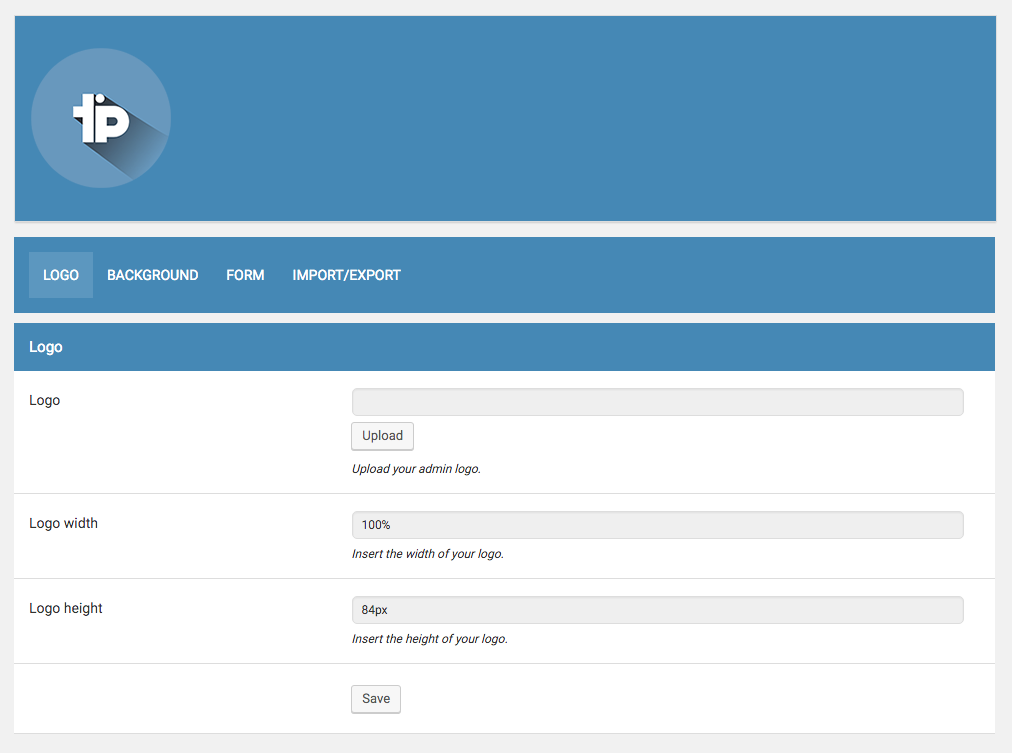Click the Logo width field showing 100%
Screen dimensions: 1012x753
pos(657,525)
